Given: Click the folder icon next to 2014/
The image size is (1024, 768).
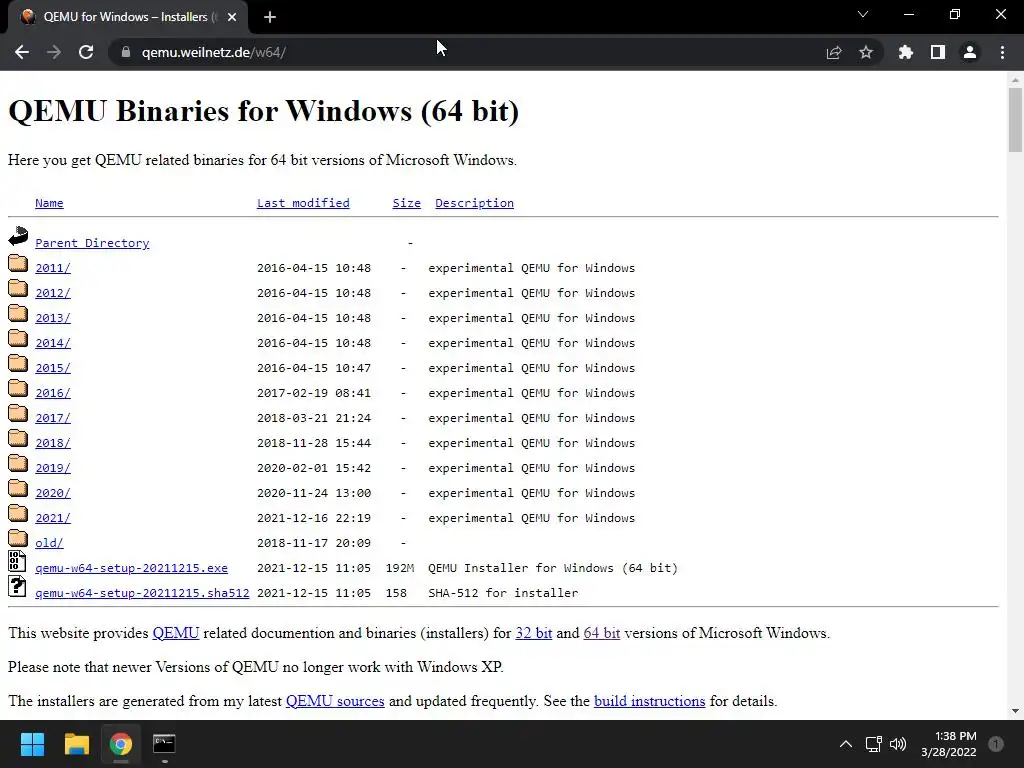Looking at the screenshot, I should tap(18, 338).
